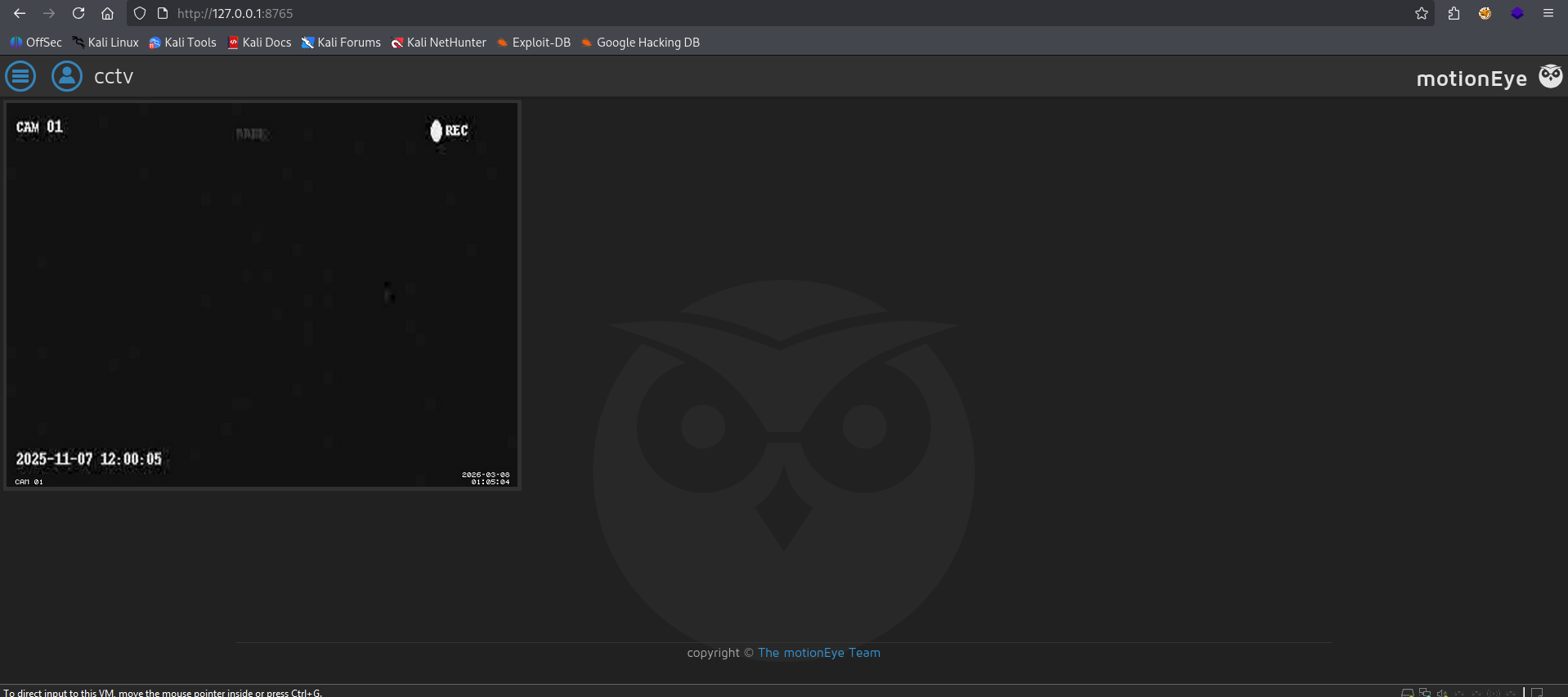Open the OffSec bookmark

(x=36, y=43)
